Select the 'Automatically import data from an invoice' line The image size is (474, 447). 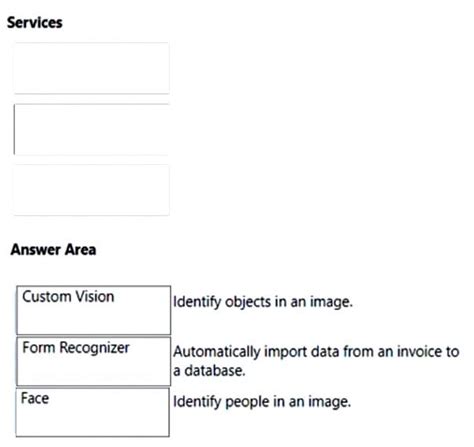click(x=316, y=352)
